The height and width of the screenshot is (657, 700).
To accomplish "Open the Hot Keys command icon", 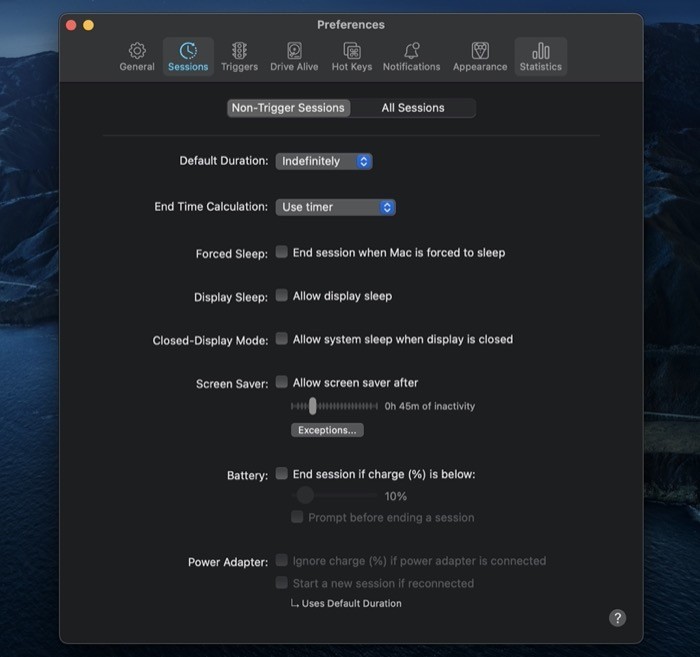I will pyautogui.click(x=352, y=51).
